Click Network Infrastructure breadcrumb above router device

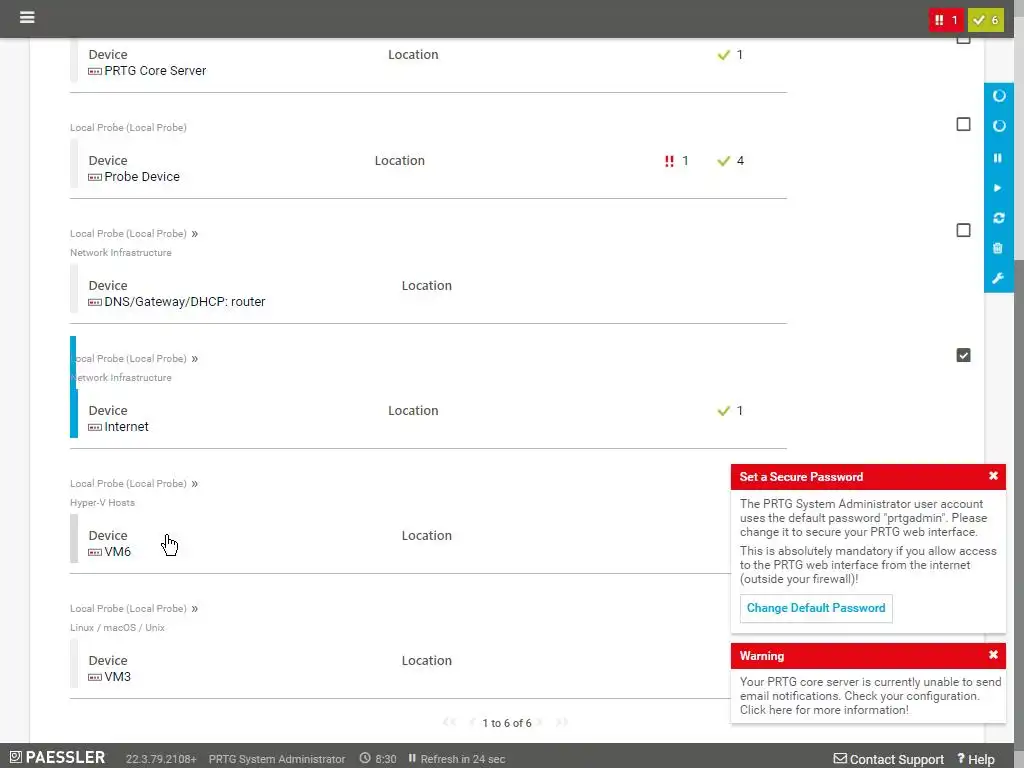click(x=121, y=253)
